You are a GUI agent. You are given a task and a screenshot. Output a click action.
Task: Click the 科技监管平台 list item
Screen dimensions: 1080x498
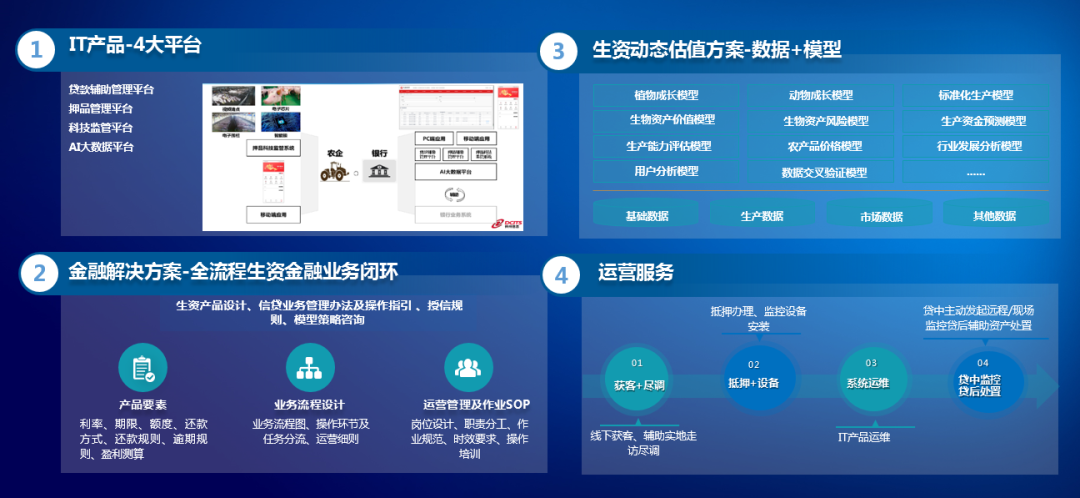pos(101,128)
